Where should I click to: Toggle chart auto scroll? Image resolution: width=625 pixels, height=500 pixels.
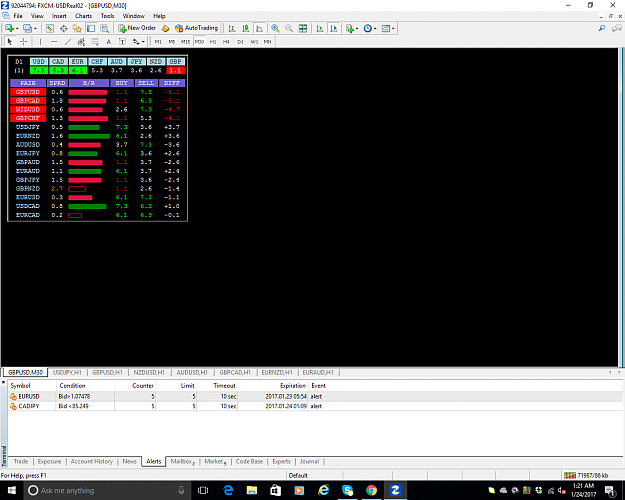320,28
